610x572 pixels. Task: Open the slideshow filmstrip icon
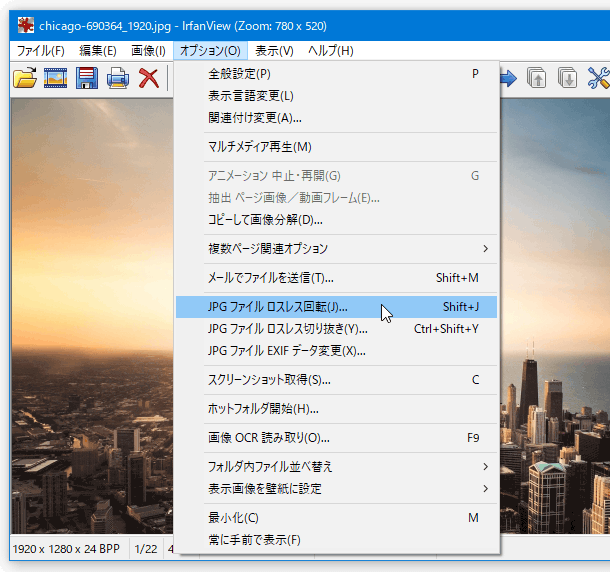[55, 78]
